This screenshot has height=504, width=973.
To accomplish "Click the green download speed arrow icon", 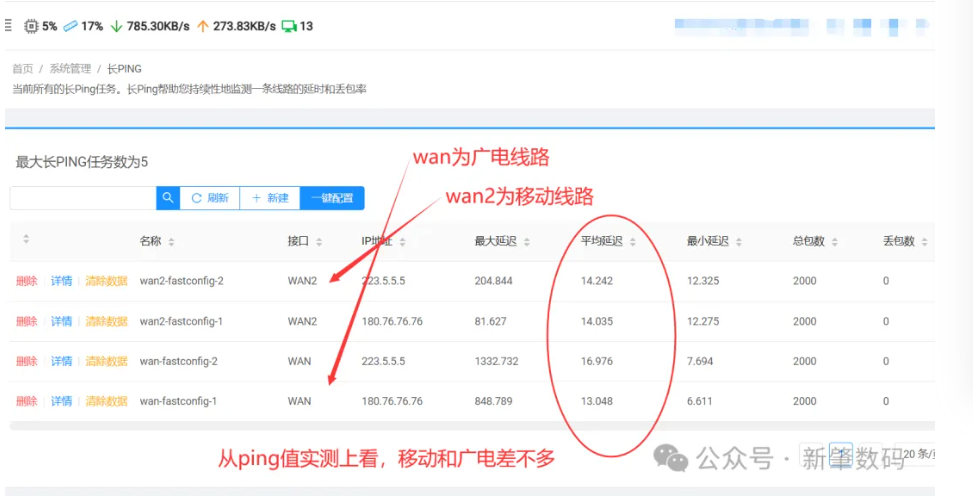I will 116,26.
